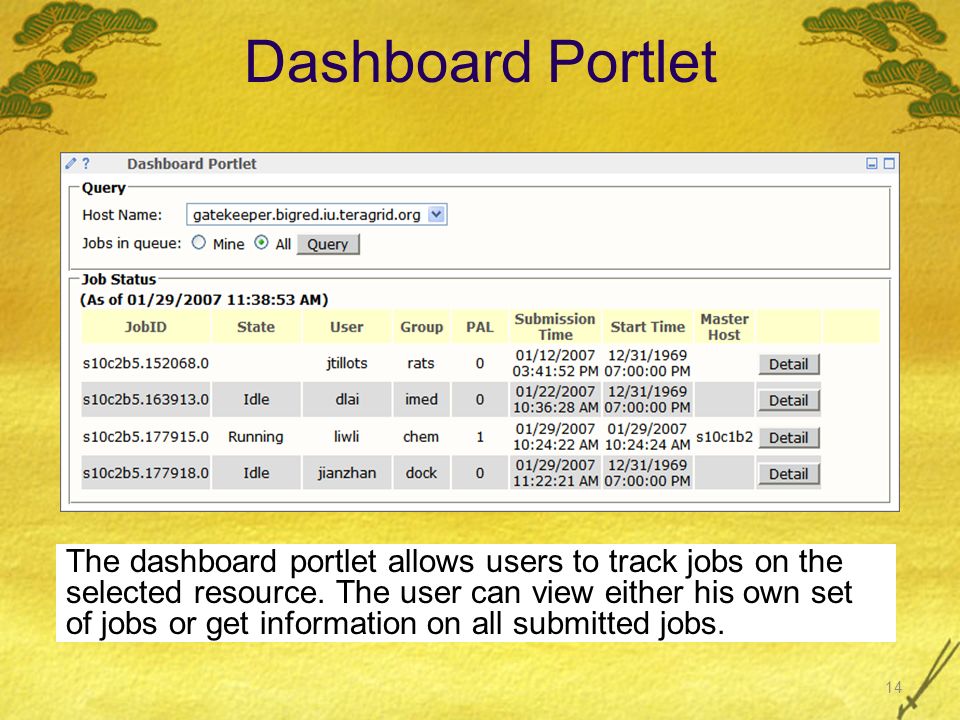960x720 pixels.
Task: Click the User column header
Action: point(347,327)
